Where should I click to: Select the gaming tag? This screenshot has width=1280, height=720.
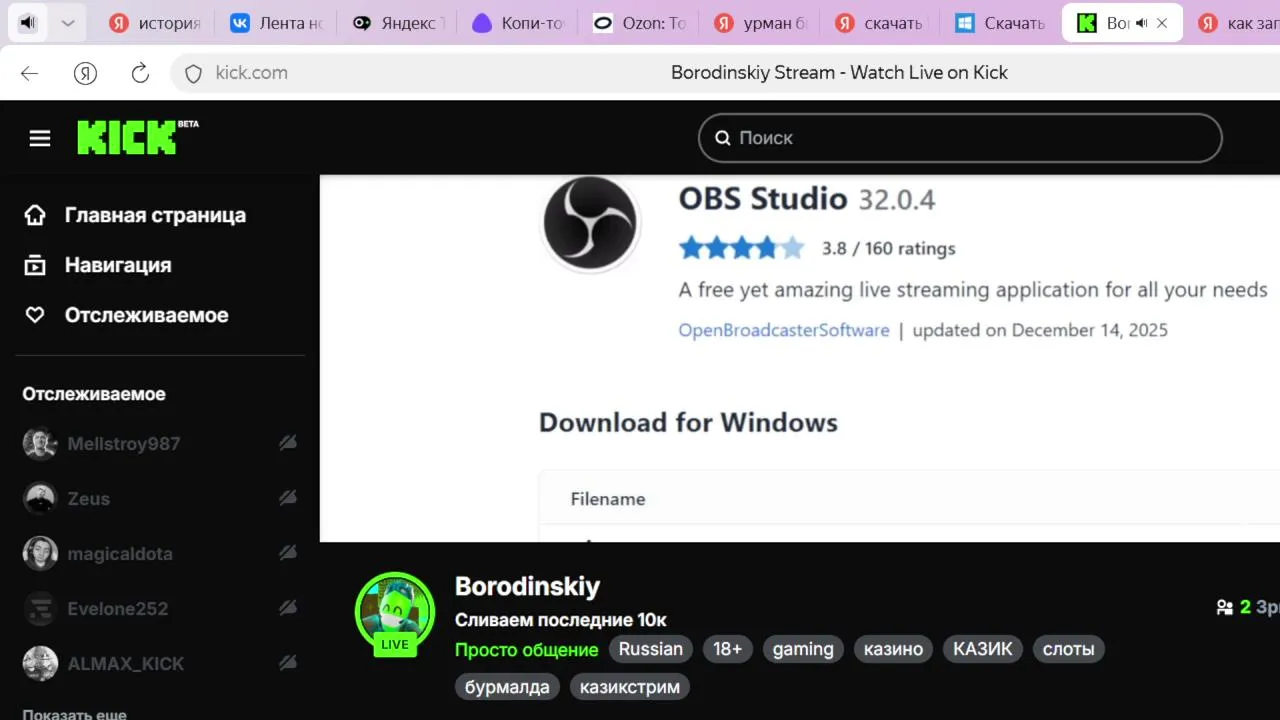pyautogui.click(x=803, y=649)
